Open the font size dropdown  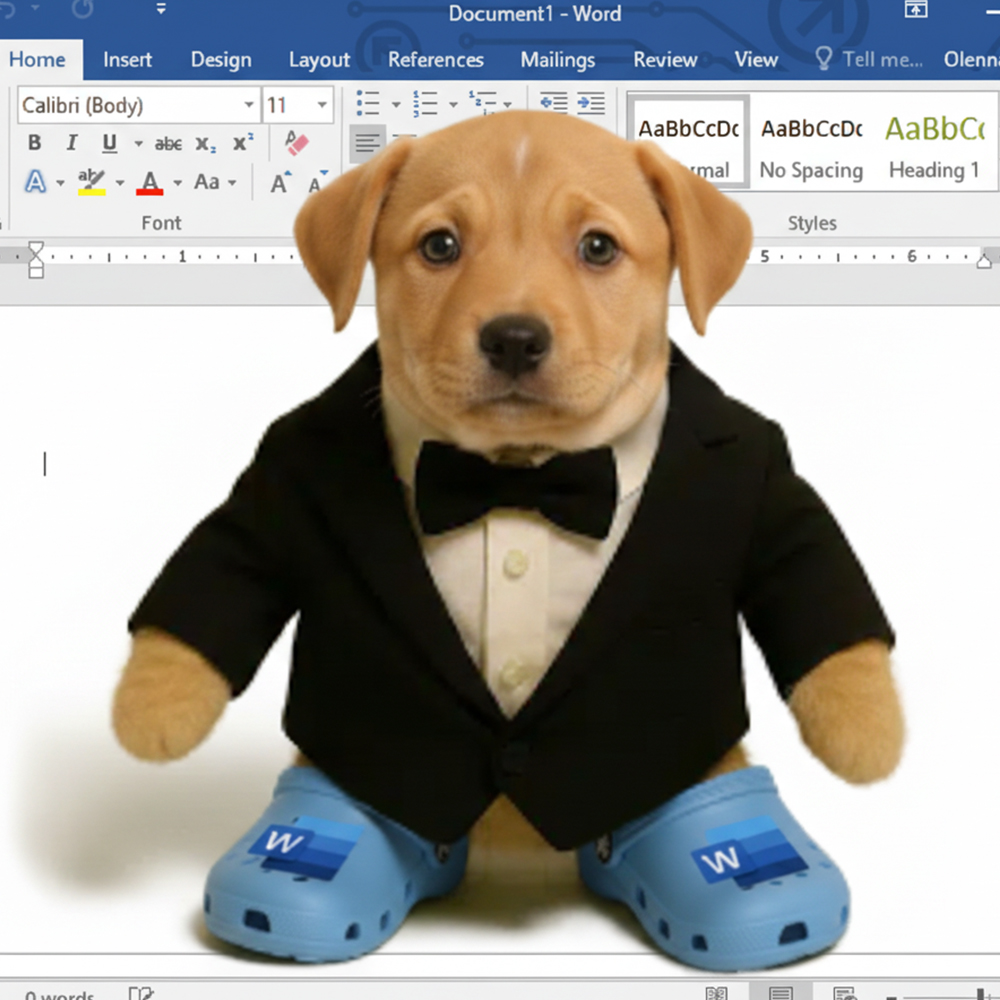pyautogui.click(x=322, y=104)
